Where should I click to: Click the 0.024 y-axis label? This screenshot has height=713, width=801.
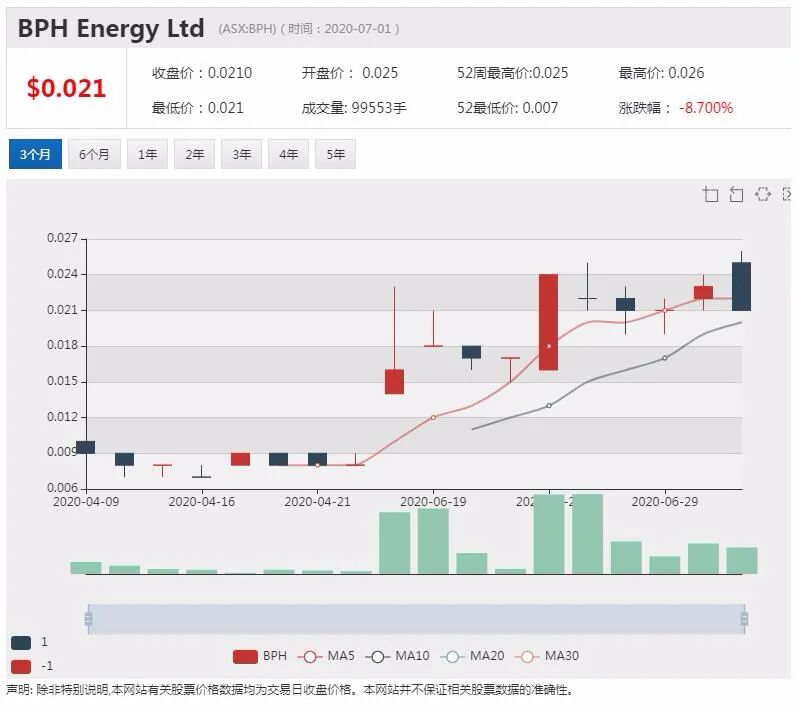pos(62,274)
